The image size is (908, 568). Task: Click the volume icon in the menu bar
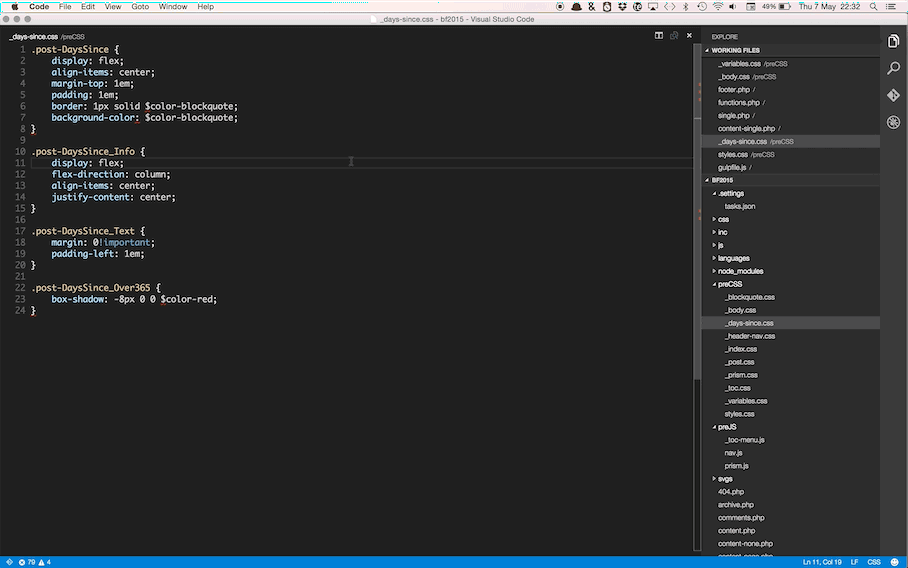click(x=733, y=6)
